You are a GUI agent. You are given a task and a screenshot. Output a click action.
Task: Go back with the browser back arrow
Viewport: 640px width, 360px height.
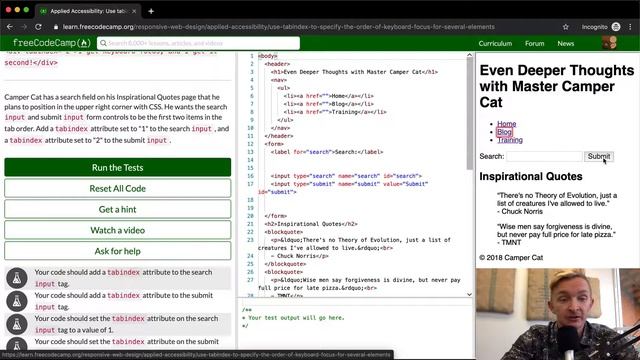coord(10,27)
